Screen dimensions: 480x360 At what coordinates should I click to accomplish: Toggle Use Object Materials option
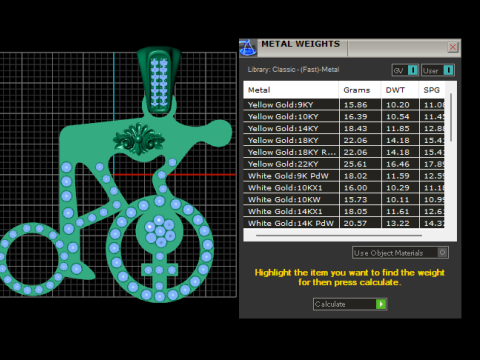400,253
